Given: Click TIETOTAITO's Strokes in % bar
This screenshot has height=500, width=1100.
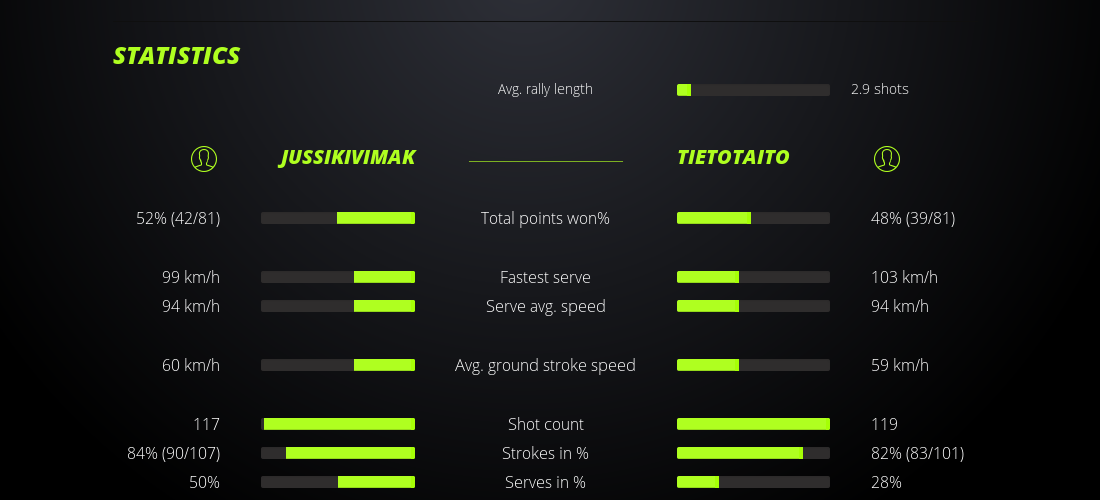Looking at the screenshot, I should (x=753, y=453).
